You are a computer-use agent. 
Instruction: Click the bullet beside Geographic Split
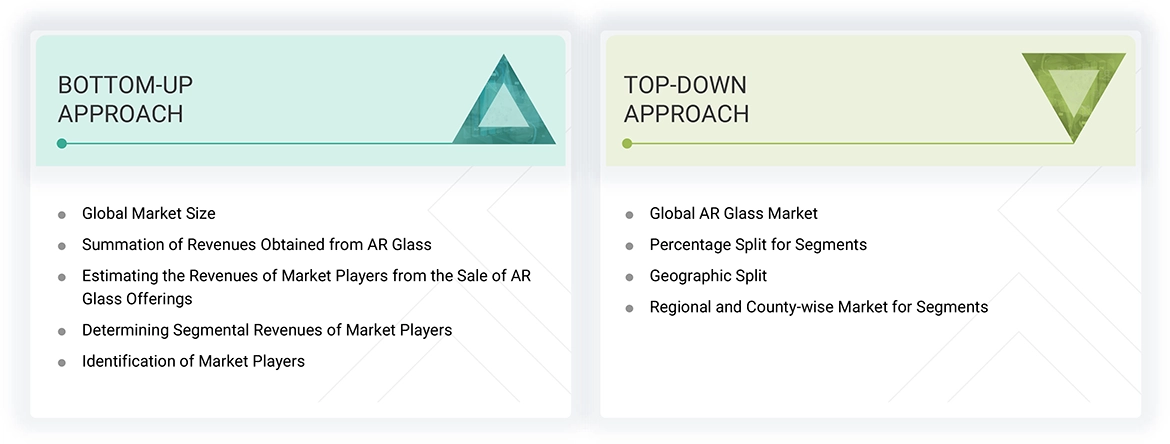pyautogui.click(x=629, y=277)
